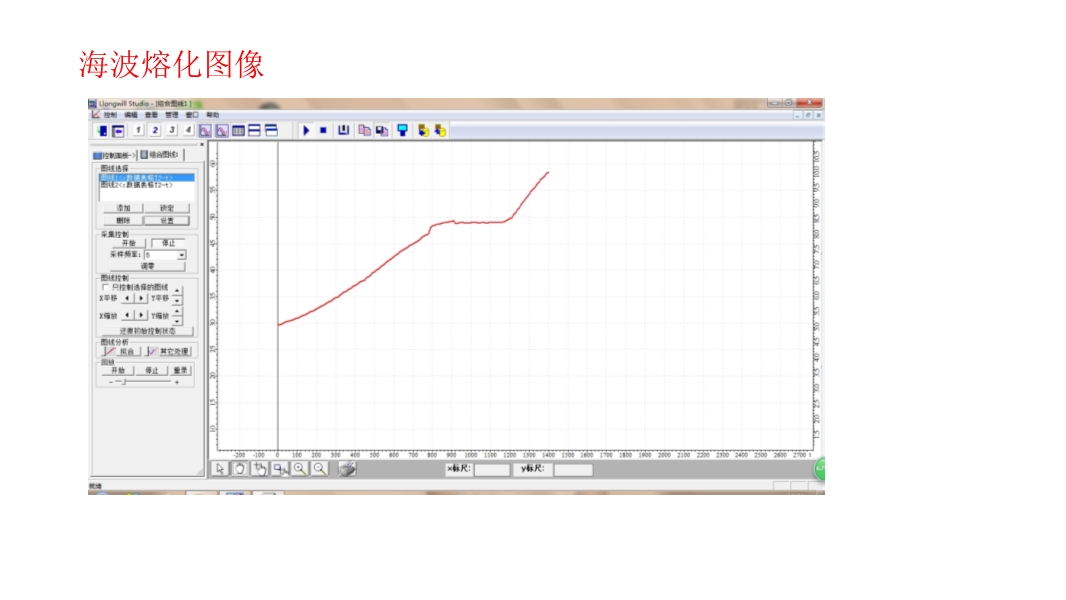The width and height of the screenshot is (1066, 600).
Task: Click the stop square icon in toolbar
Action: [323, 130]
